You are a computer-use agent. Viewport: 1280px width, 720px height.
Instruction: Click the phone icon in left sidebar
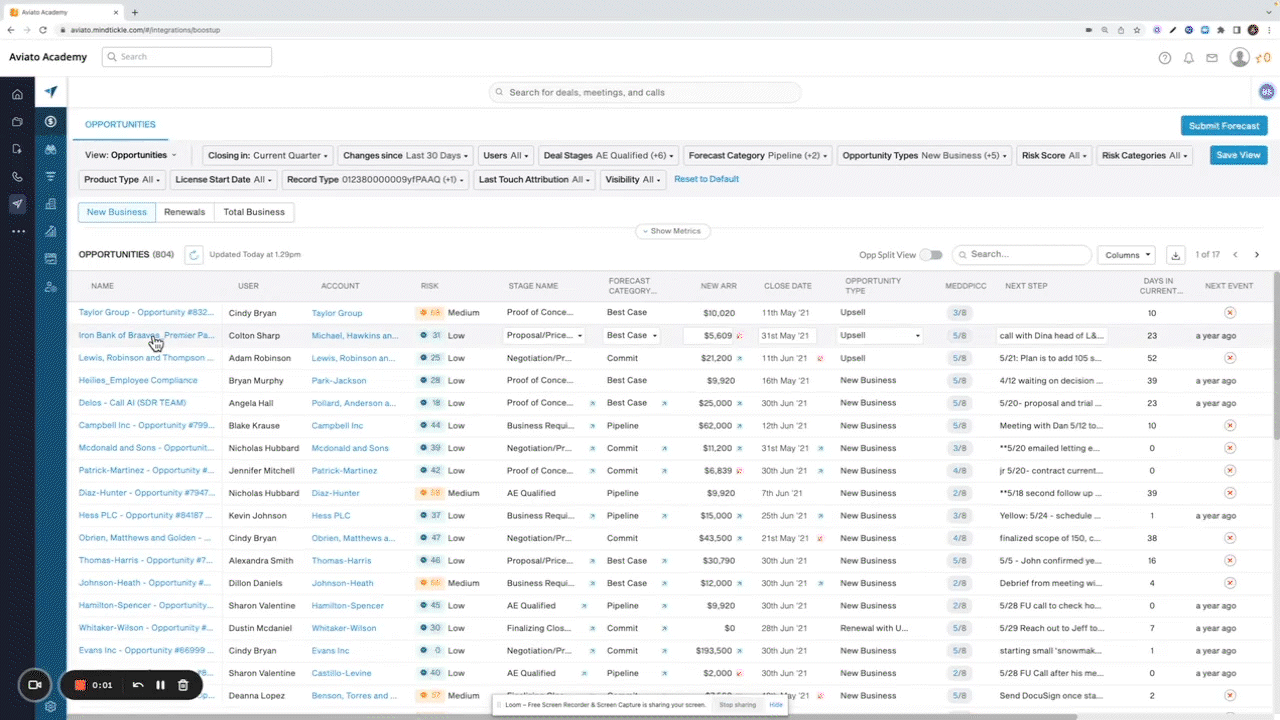click(17, 177)
